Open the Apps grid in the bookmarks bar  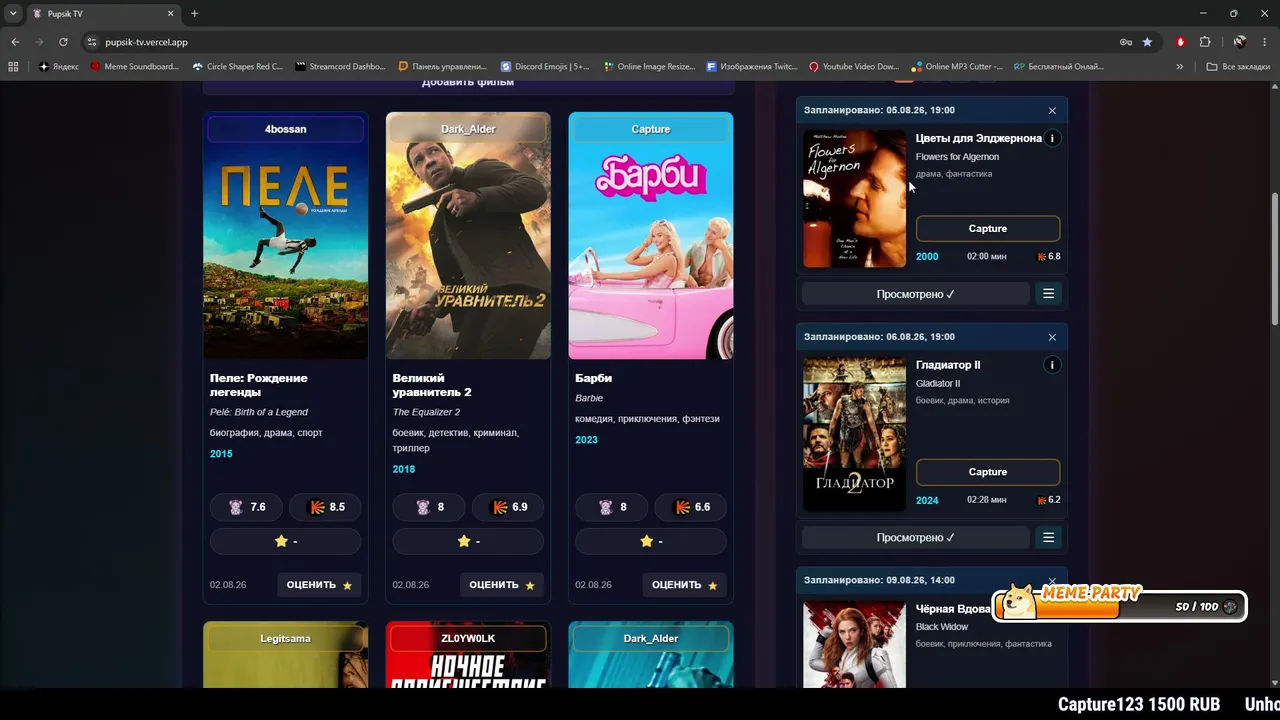(x=13, y=67)
